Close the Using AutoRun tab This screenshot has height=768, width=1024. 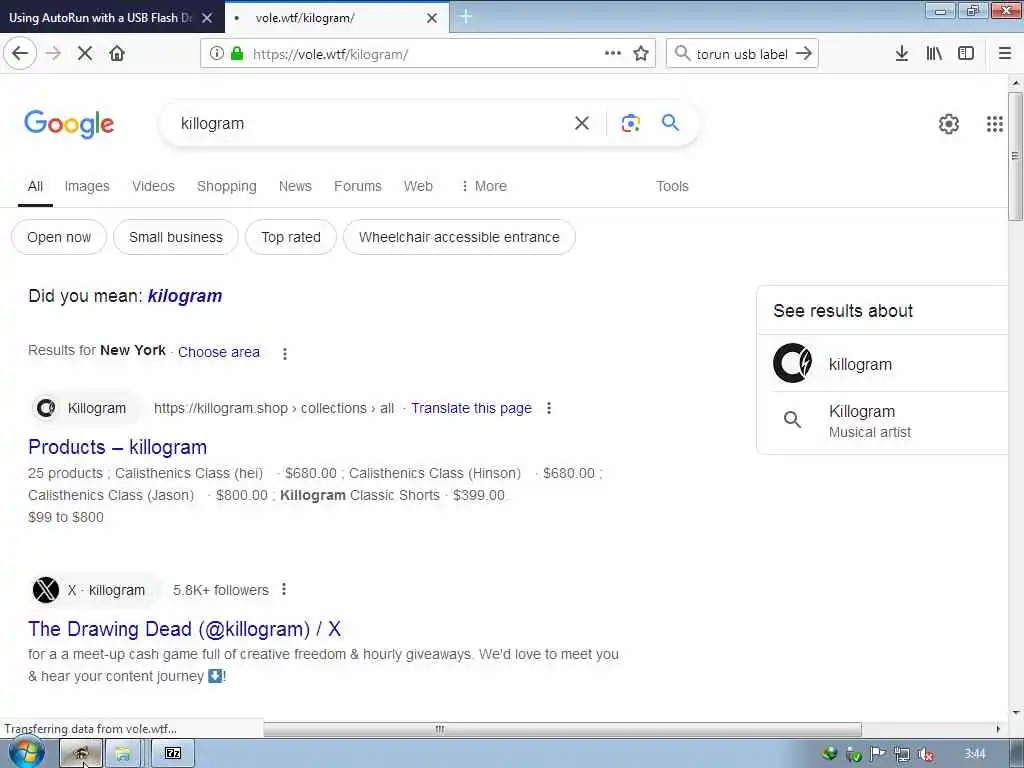click(206, 18)
